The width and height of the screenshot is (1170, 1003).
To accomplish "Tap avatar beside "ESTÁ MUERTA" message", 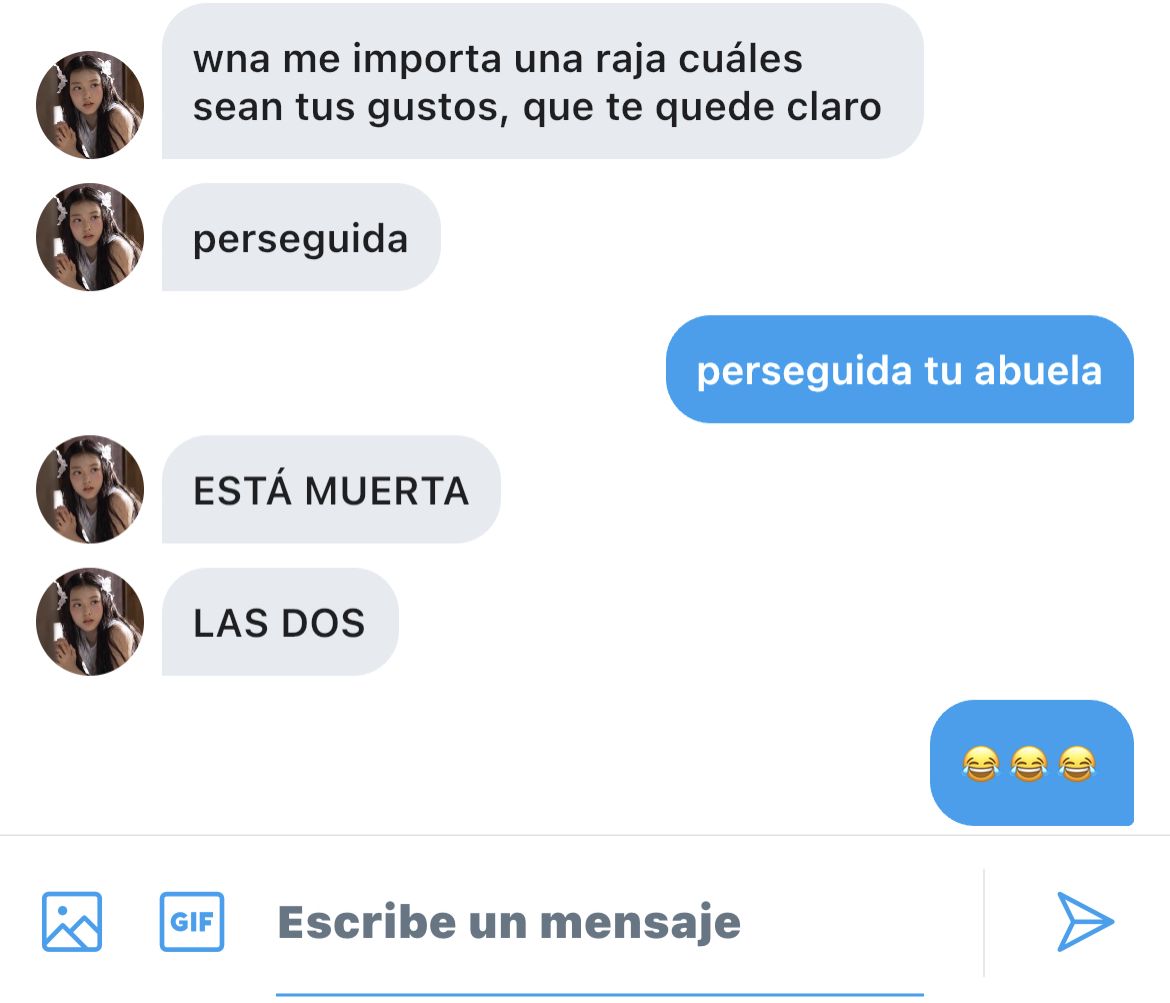I will [90, 489].
